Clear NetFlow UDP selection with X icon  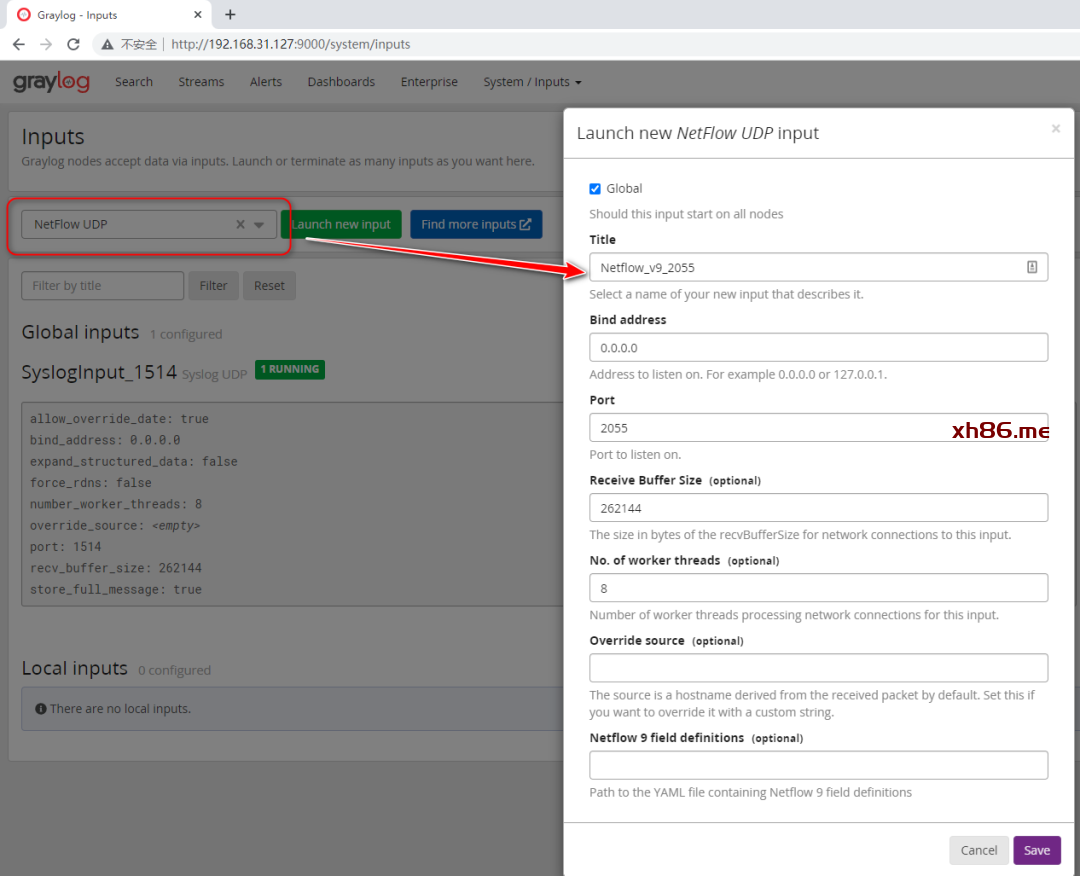point(240,225)
